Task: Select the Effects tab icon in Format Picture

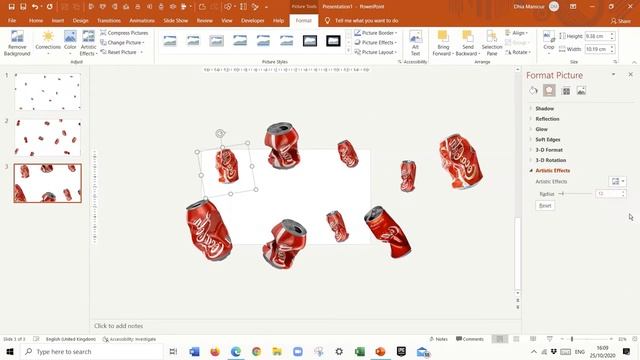Action: (549, 91)
